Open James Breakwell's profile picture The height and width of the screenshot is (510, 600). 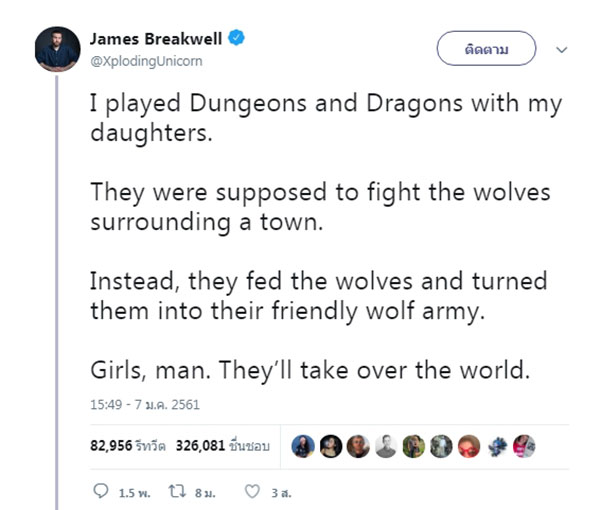click(x=57, y=49)
